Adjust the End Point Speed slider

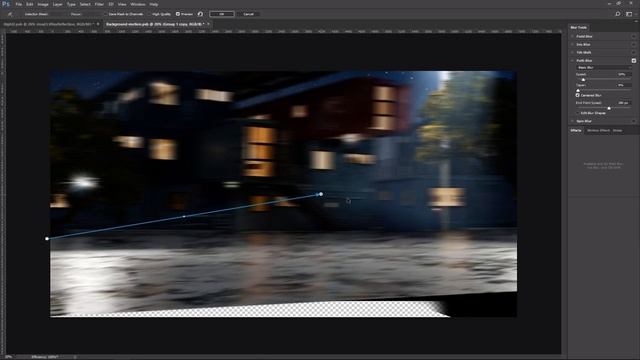tap(609, 108)
